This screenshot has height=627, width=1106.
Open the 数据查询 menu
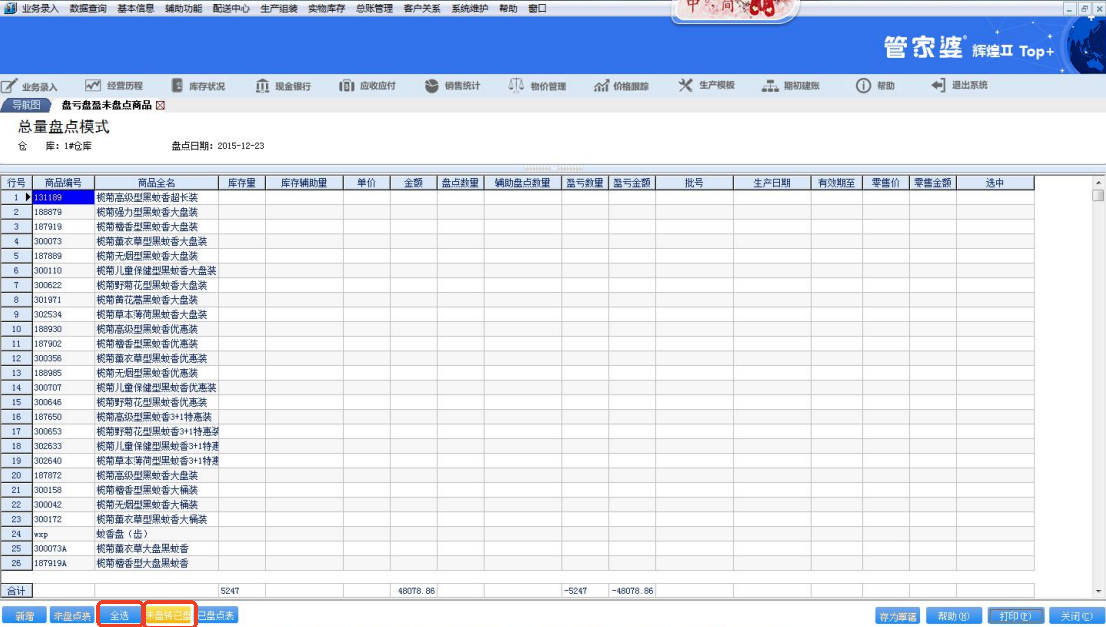88,8
